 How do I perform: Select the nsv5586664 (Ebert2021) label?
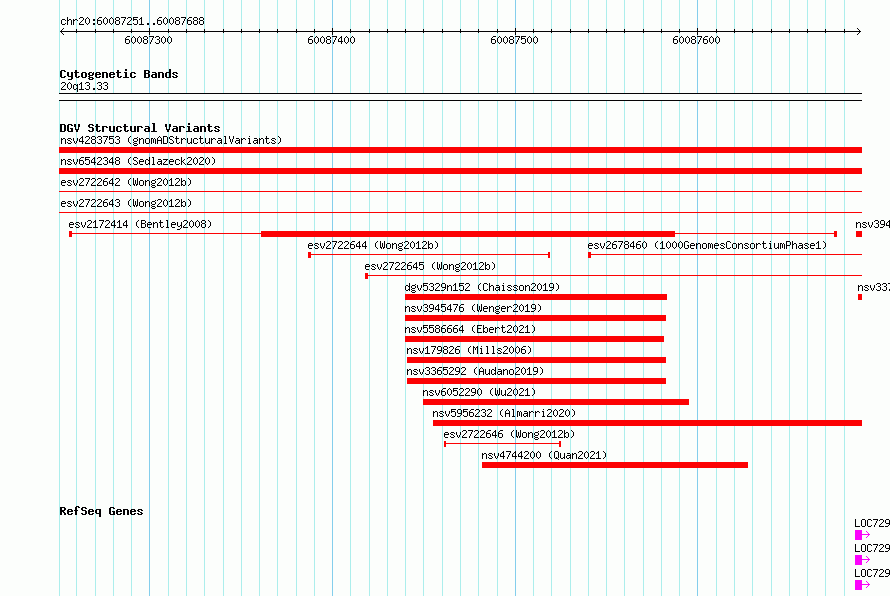click(470, 329)
